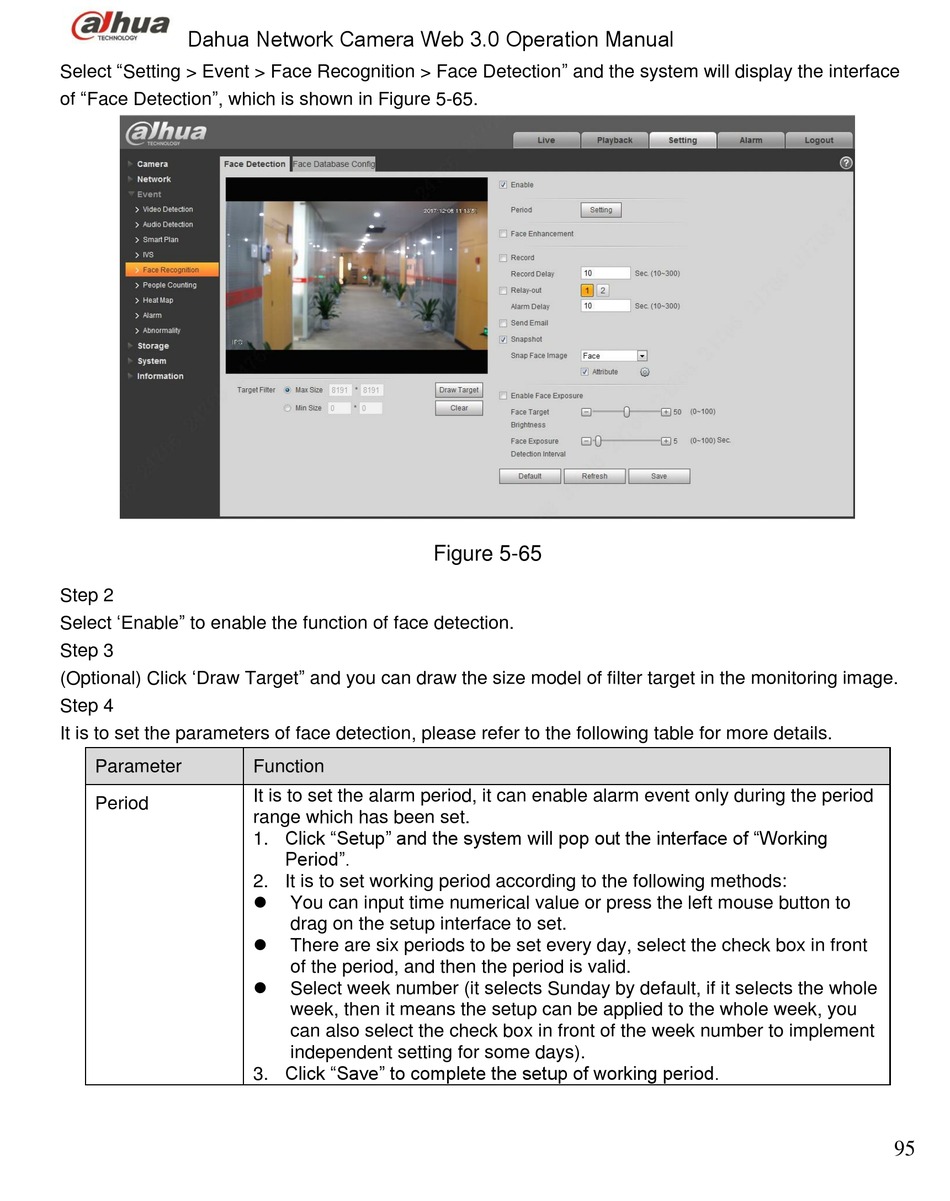Click the Face Target Brightness slider handle
Viewport: 950px width, 1201px height.
coord(626,412)
